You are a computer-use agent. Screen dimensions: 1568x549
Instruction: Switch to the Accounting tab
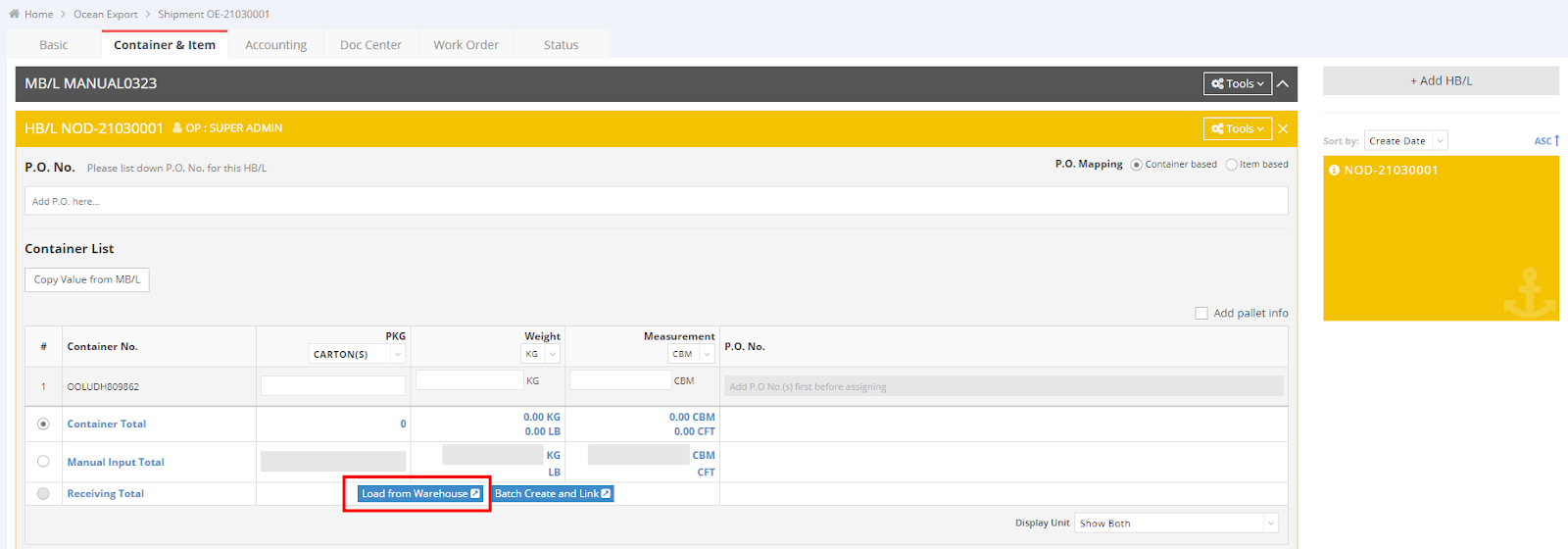point(275,45)
